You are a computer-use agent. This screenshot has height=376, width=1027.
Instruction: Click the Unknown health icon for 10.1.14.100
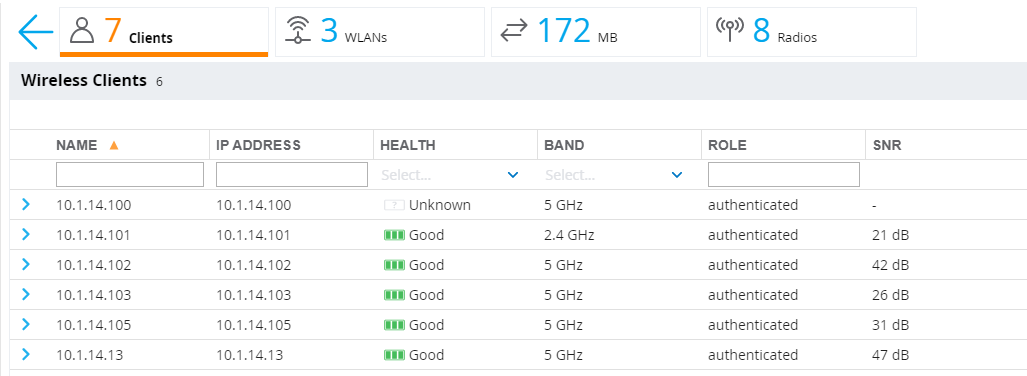tap(394, 206)
